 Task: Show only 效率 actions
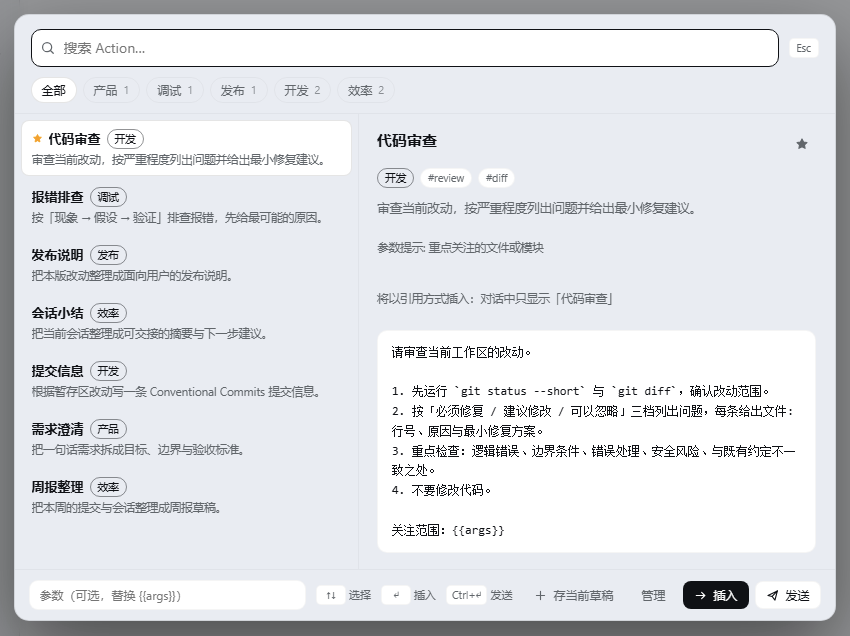point(366,90)
